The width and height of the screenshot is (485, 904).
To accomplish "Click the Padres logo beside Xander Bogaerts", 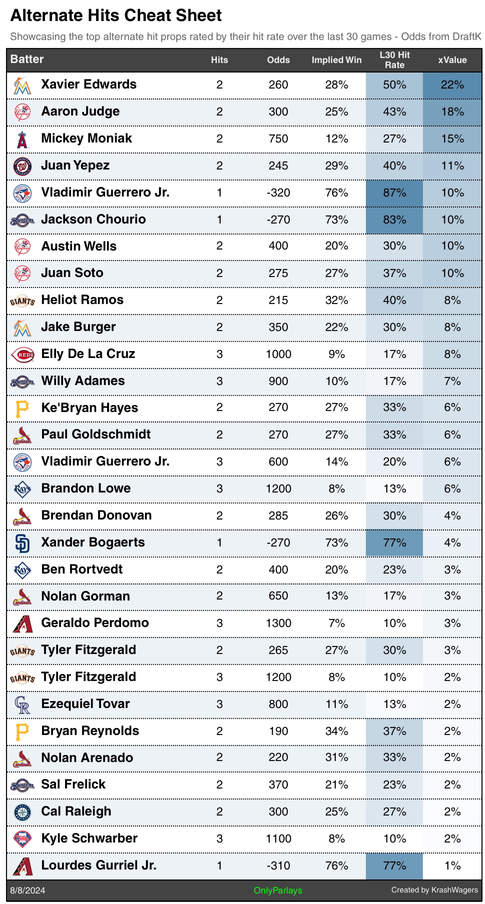I will click(22, 543).
